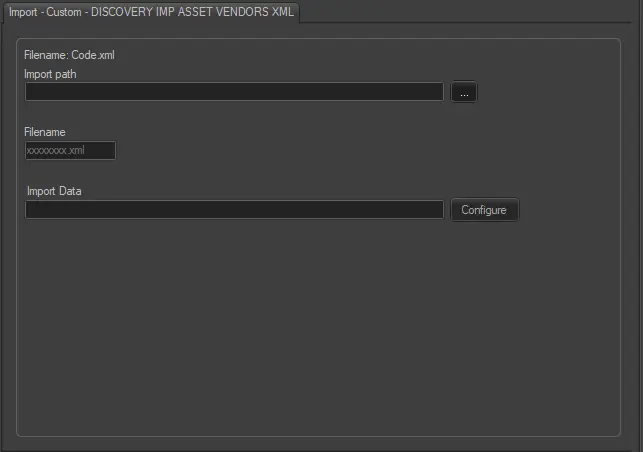The height and width of the screenshot is (452, 643).
Task: Set focus to the field beside the "..." button
Action: [x=234, y=92]
